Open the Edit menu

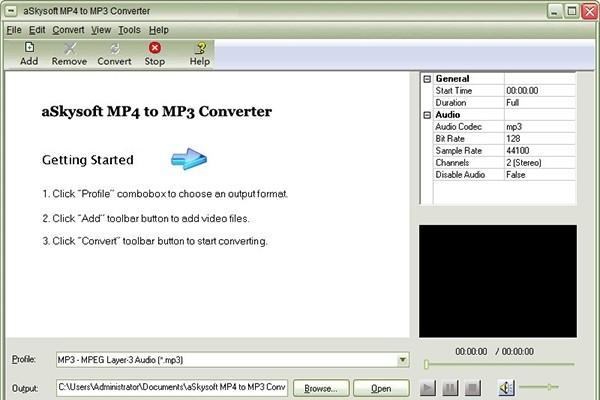37,30
